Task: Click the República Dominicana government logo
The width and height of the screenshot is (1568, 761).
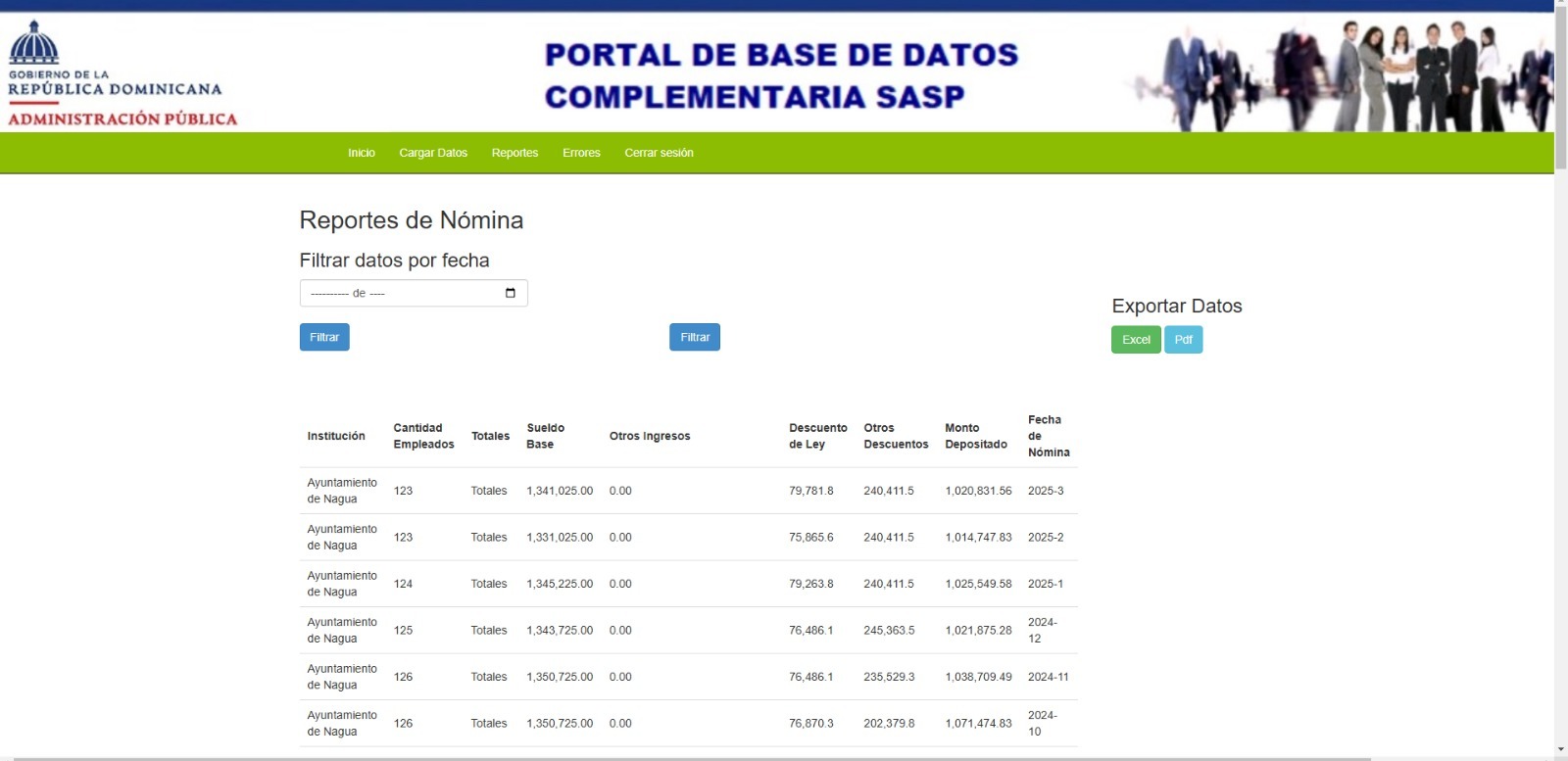Action: [x=122, y=74]
